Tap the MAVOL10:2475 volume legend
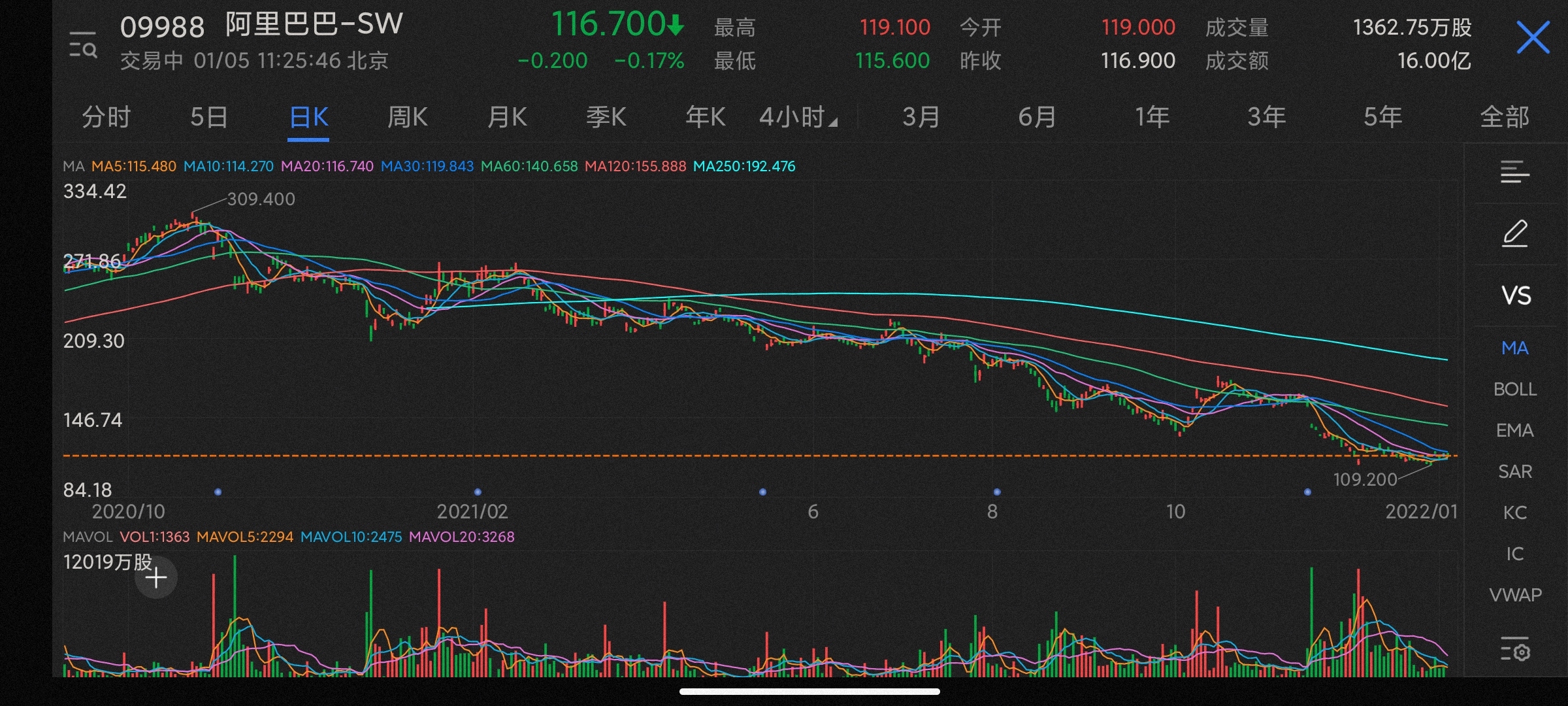The height and width of the screenshot is (706, 1568). 351,537
